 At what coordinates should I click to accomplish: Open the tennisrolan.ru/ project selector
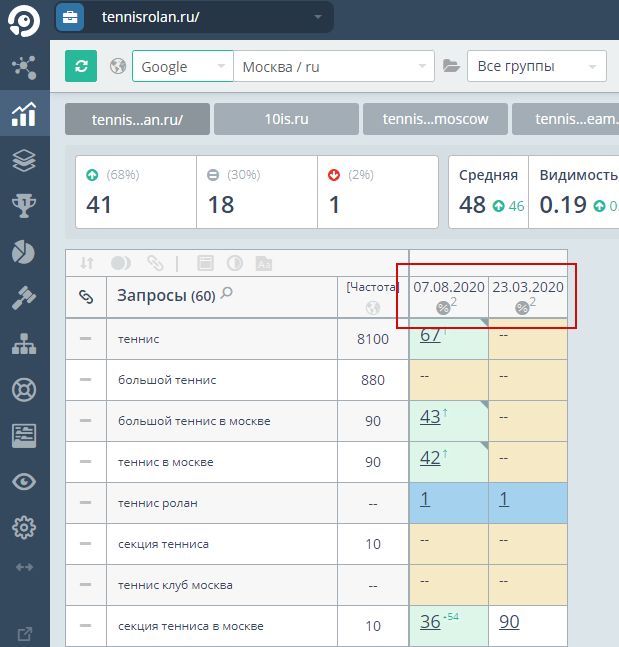[193, 17]
